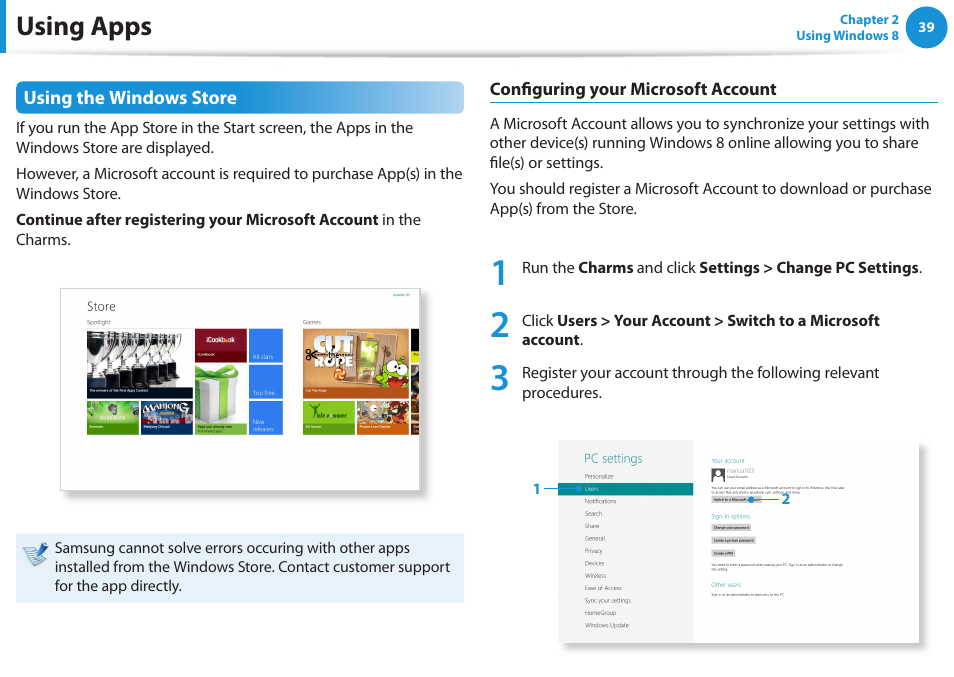Click the note pencil icon
Viewport: 954px width, 677px height.
coord(36,553)
